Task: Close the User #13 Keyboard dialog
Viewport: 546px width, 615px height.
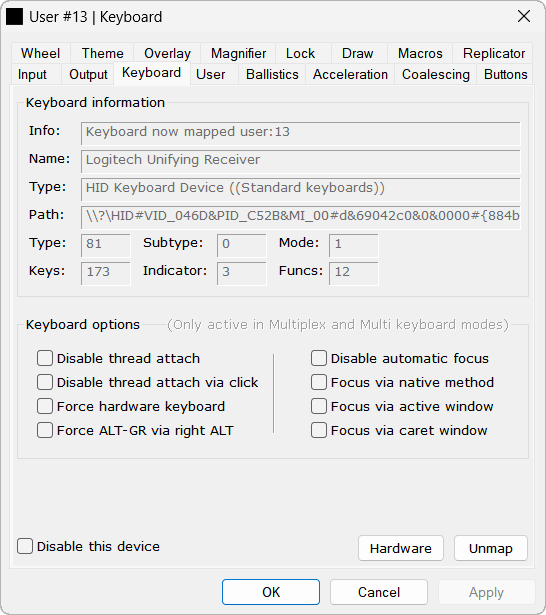Action: pos(524,16)
